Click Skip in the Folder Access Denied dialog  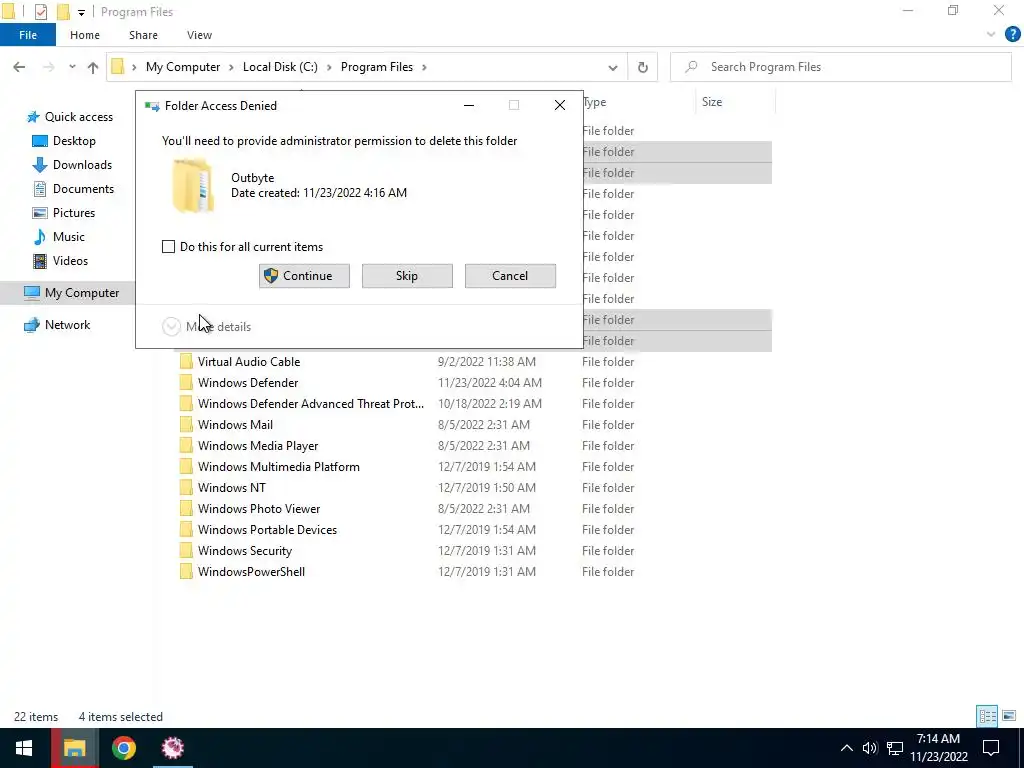point(407,276)
